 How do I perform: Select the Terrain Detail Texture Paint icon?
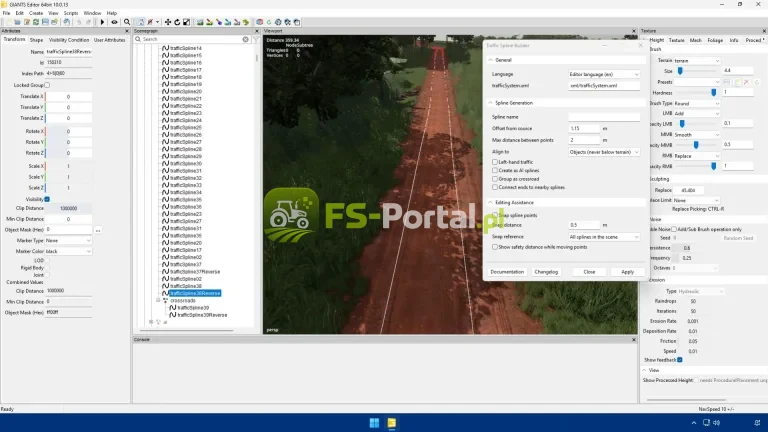(x=209, y=22)
